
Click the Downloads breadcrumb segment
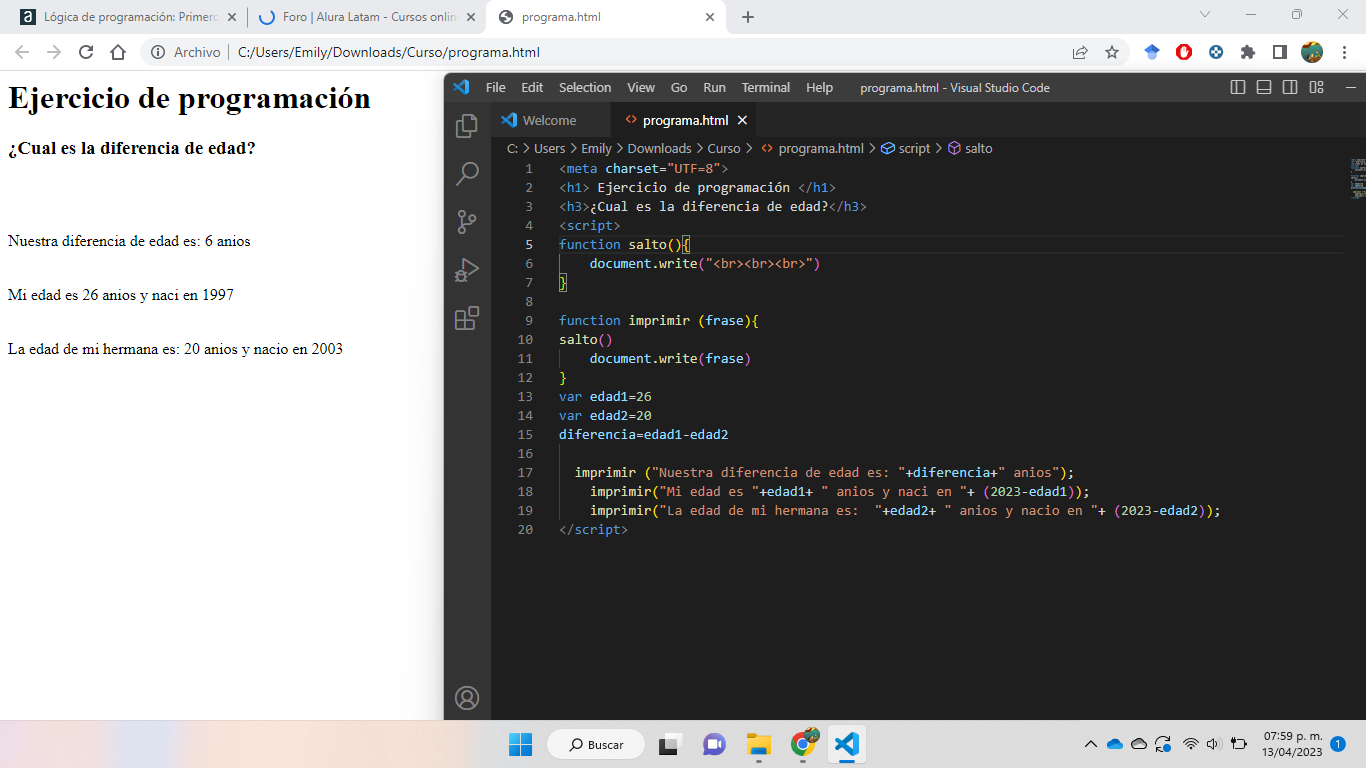(x=659, y=148)
